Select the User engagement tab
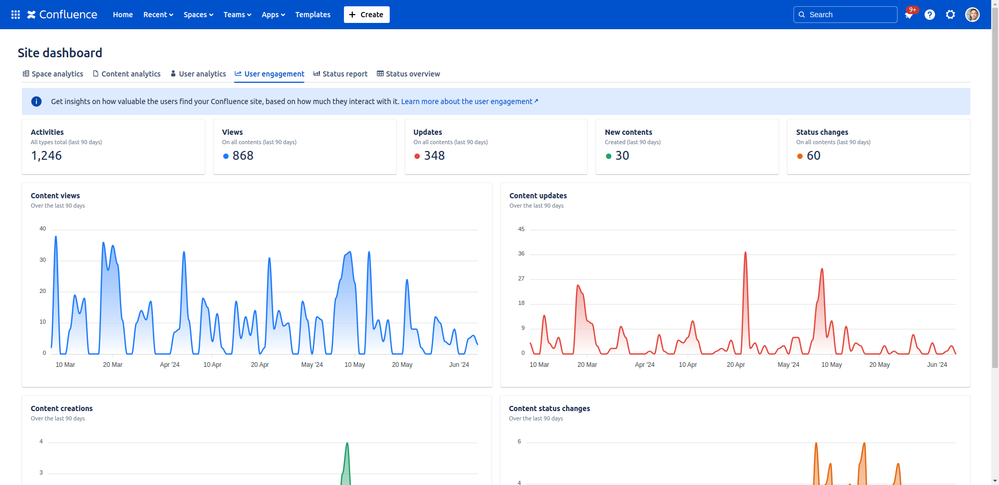The height and width of the screenshot is (485, 999). tap(270, 74)
